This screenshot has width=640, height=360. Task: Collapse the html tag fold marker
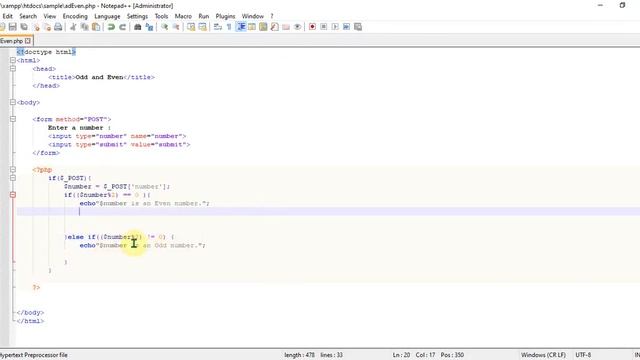pyautogui.click(x=13, y=60)
